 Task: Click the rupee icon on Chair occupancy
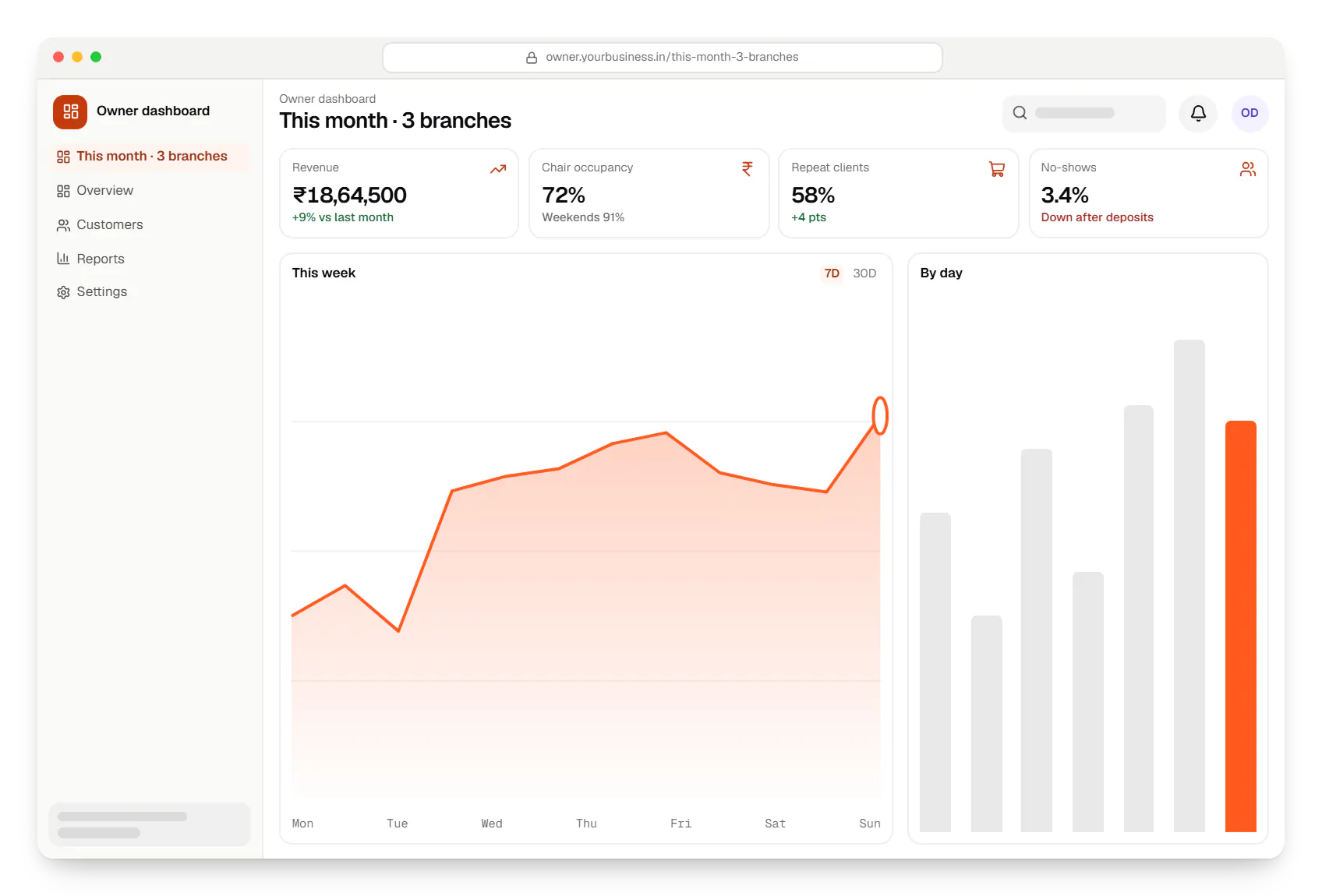pos(747,168)
